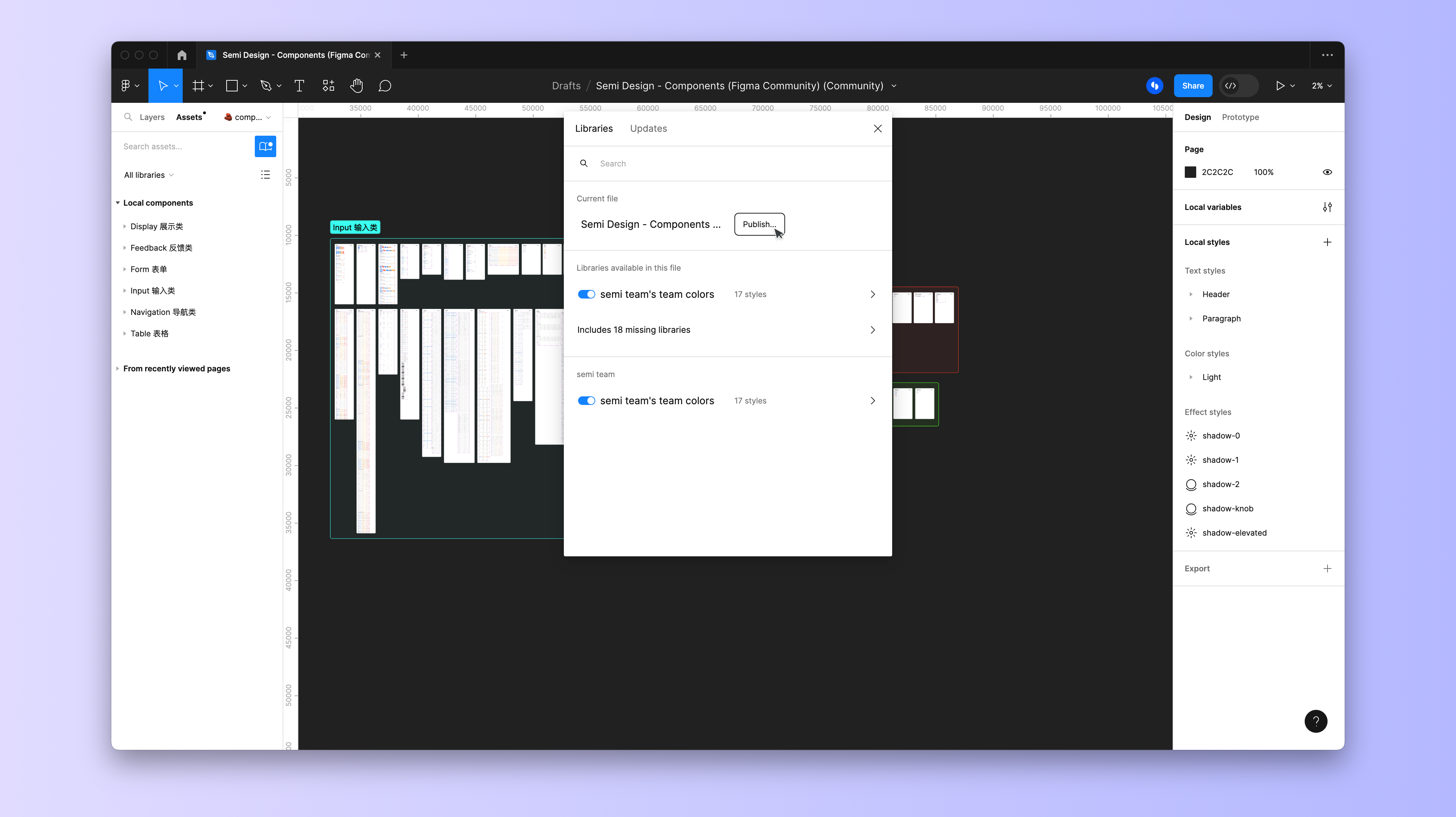Click Drafts in the breadcrumb
Image resolution: width=1456 pixels, height=817 pixels.
(x=566, y=85)
